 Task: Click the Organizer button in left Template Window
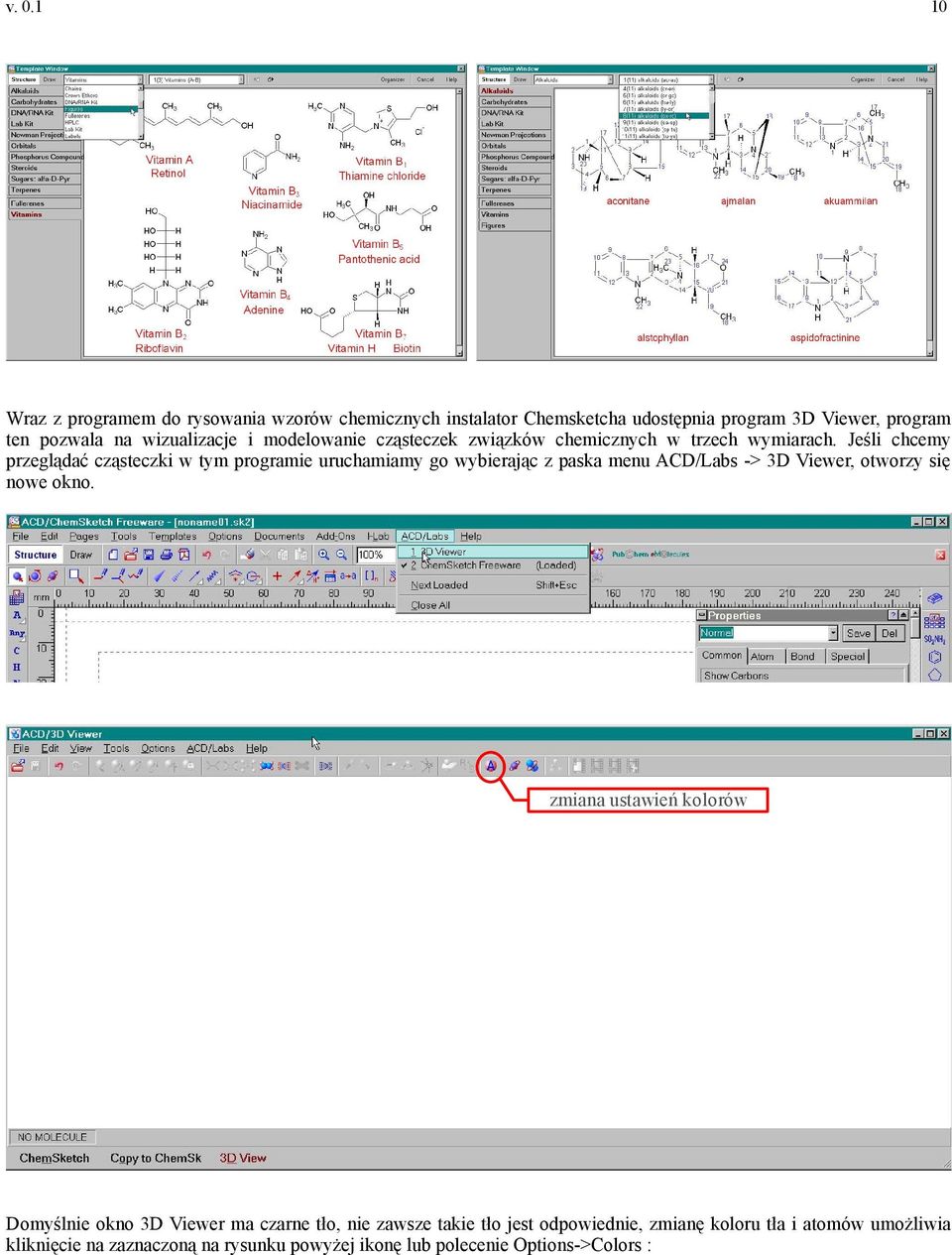[x=393, y=79]
